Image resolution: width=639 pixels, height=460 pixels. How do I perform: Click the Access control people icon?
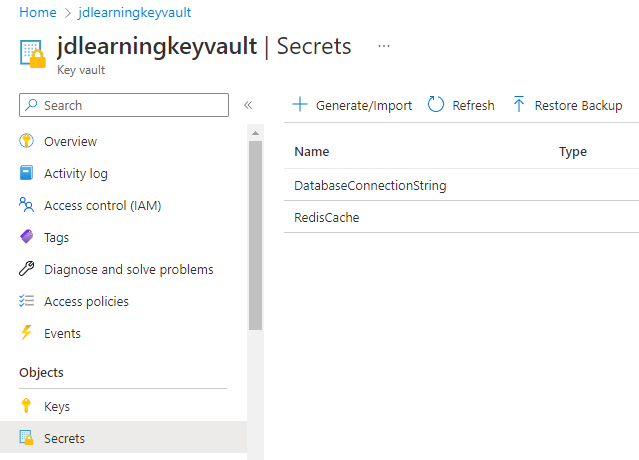(x=26, y=205)
